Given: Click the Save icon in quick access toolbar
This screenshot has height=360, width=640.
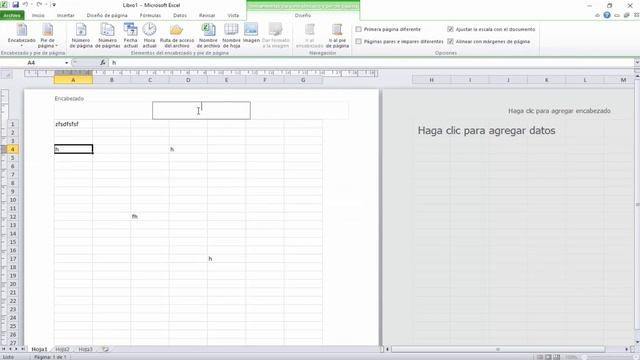Looking at the screenshot, I should (16, 5).
